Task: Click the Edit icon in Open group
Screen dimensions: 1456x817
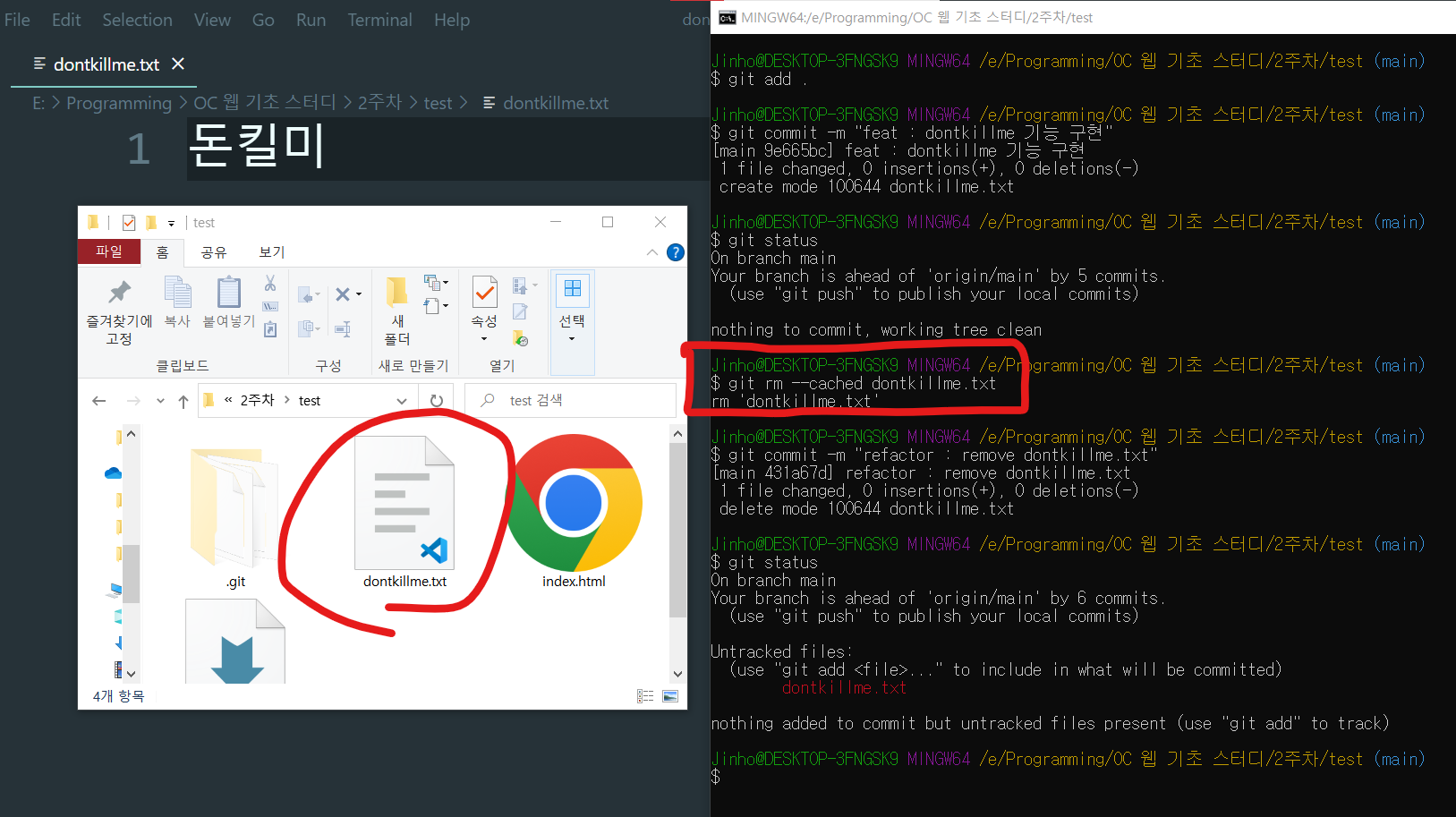Action: (520, 311)
